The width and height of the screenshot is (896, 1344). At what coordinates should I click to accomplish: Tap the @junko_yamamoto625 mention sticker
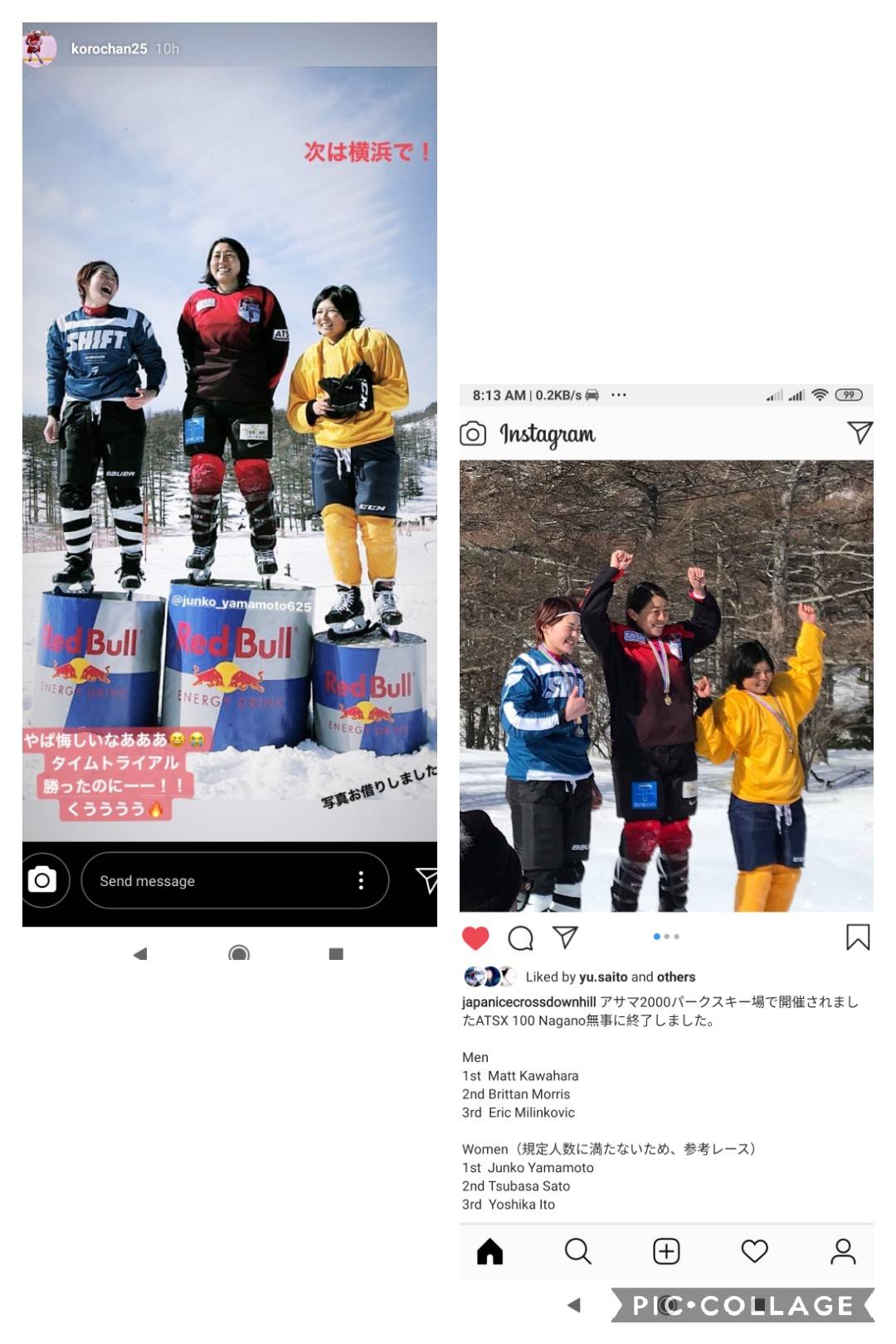pos(241,604)
